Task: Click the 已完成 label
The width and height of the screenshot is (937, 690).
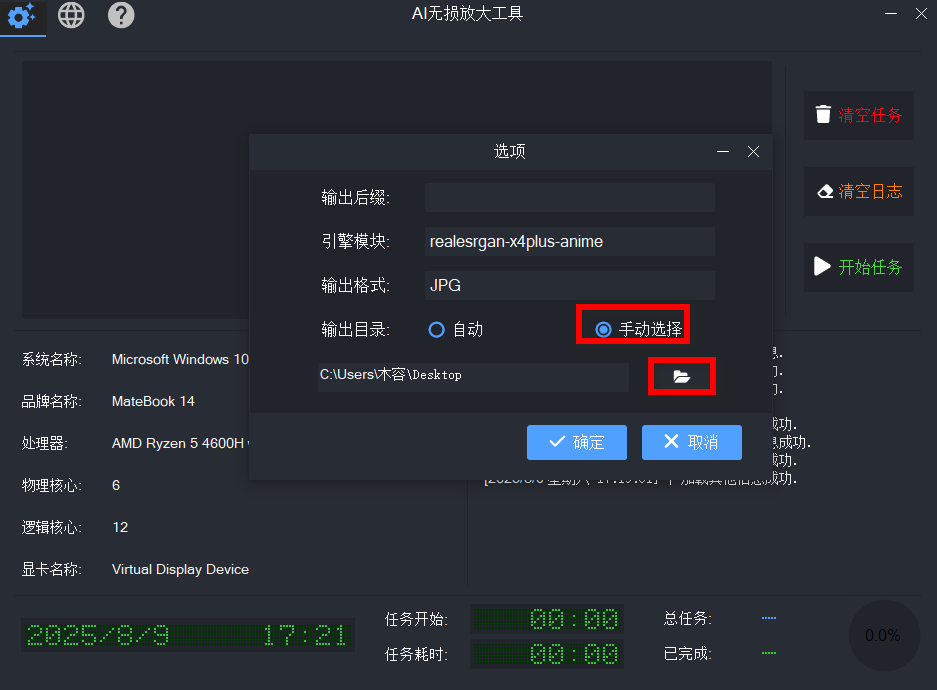Action: pyautogui.click(x=687, y=654)
